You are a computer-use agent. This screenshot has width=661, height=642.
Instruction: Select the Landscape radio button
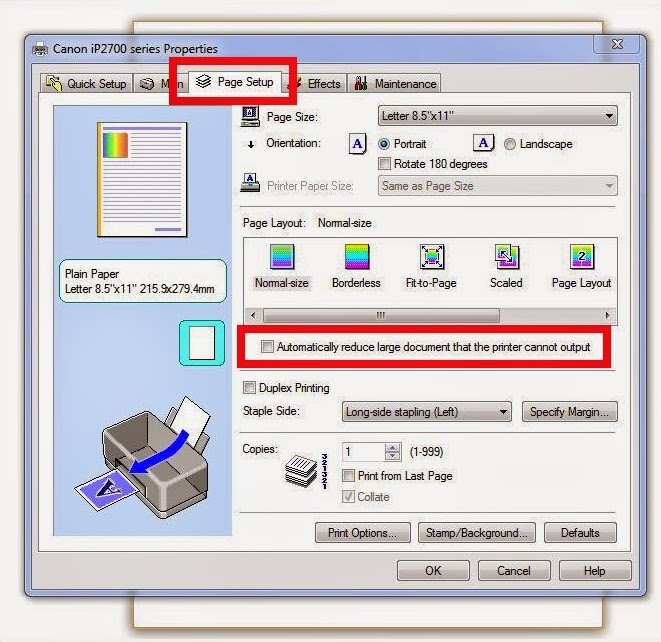click(510, 144)
